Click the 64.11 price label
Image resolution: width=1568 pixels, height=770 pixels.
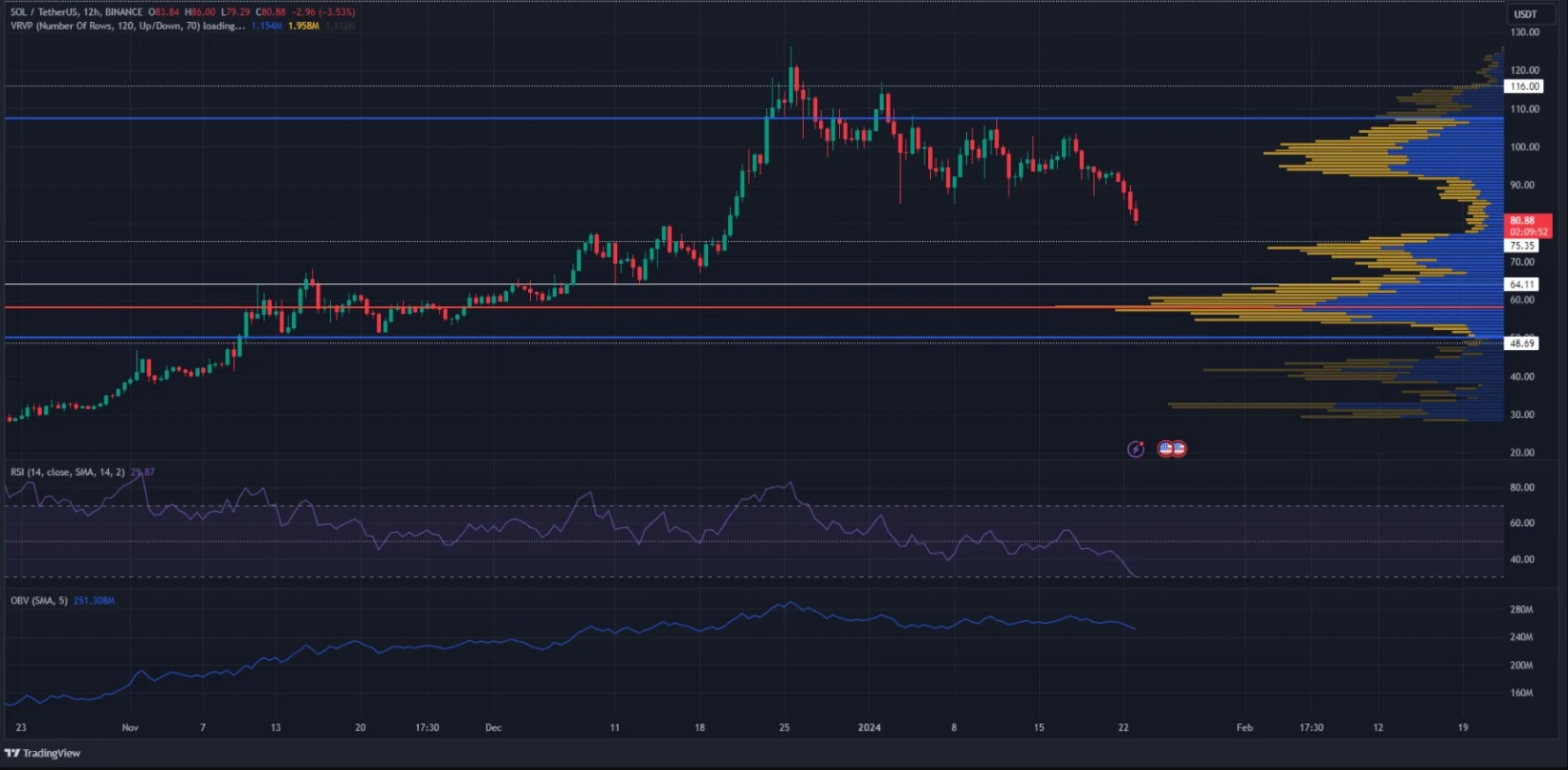tap(1521, 284)
